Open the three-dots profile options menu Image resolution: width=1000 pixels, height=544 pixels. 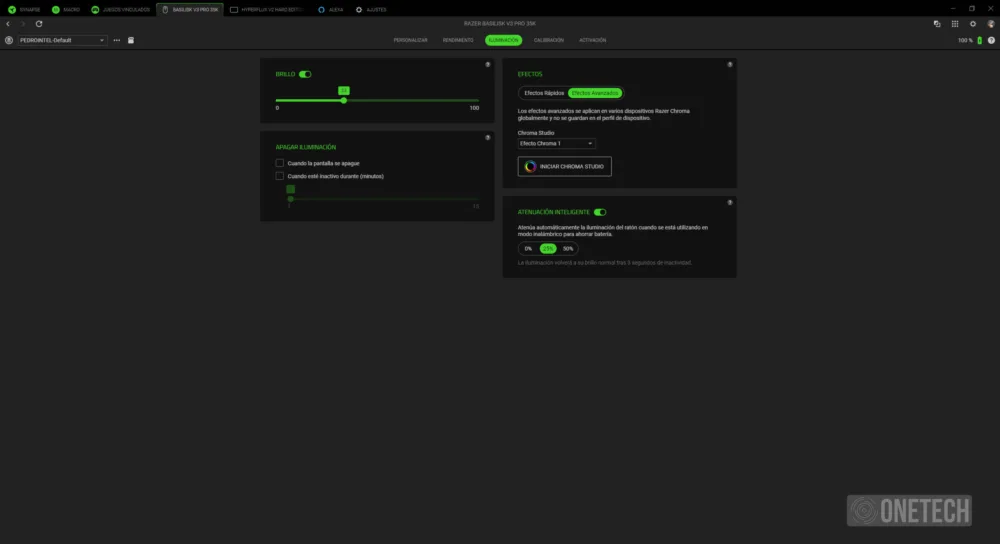(117, 40)
